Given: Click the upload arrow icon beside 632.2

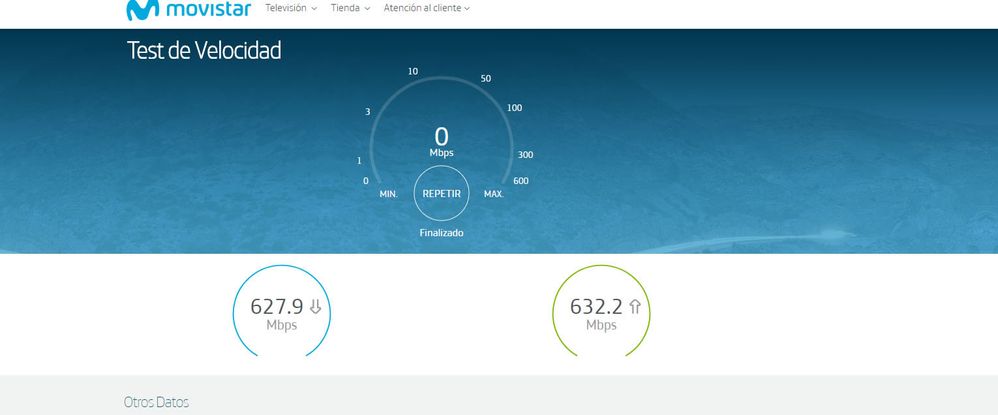Looking at the screenshot, I should coord(634,307).
